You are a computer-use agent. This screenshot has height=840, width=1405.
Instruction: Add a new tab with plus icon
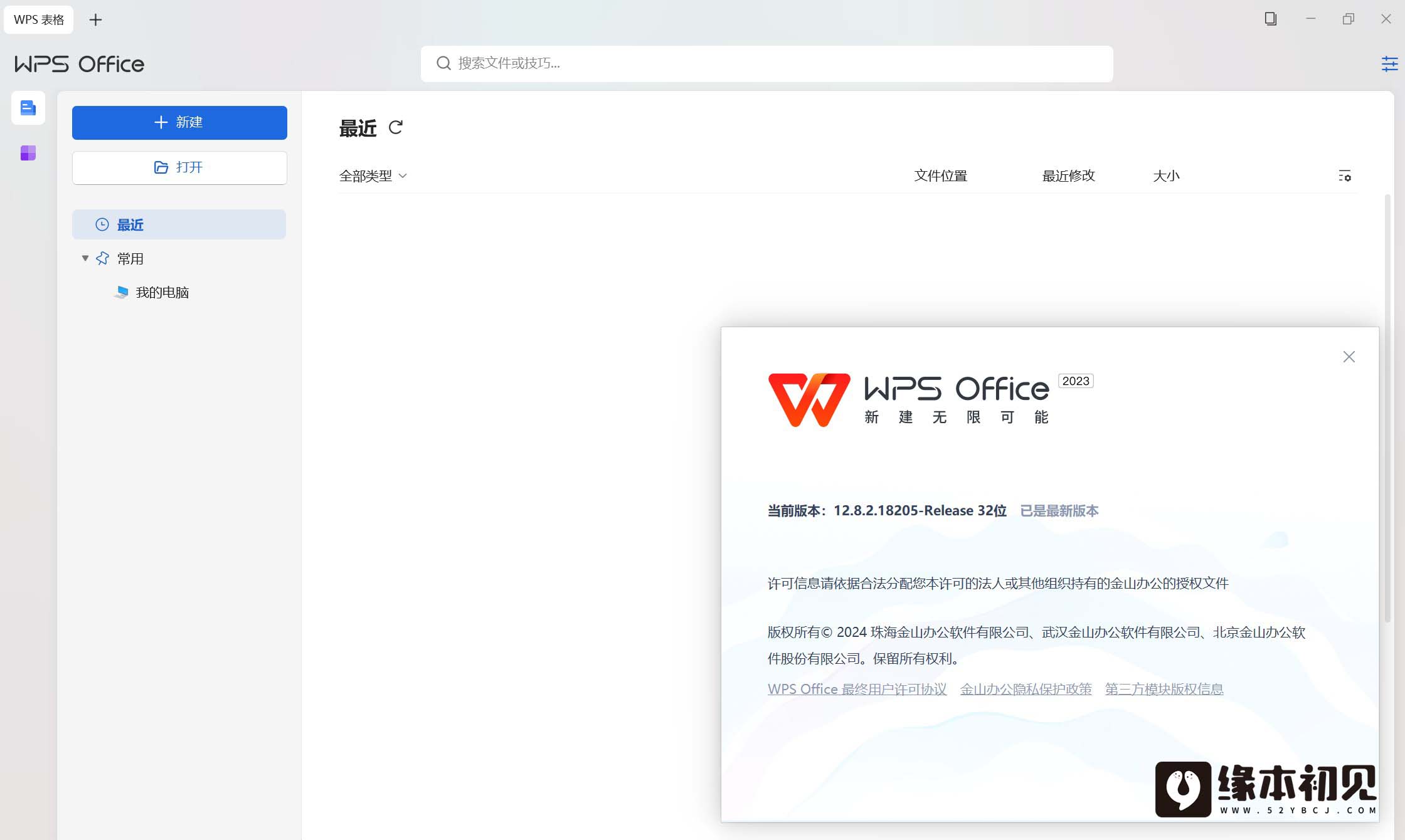click(x=95, y=20)
